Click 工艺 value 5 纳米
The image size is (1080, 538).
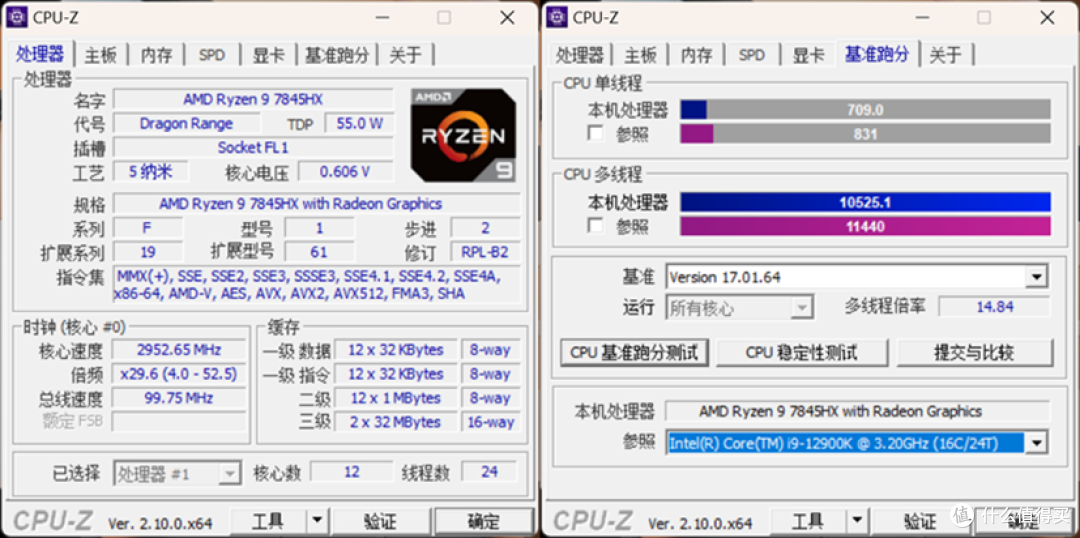point(150,172)
